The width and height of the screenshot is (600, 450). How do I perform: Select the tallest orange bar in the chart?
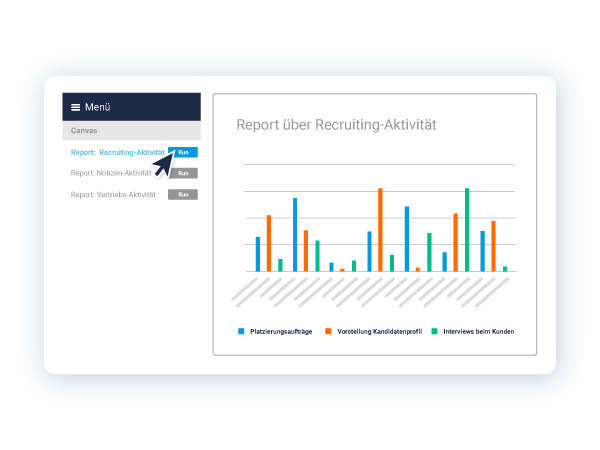point(380,230)
